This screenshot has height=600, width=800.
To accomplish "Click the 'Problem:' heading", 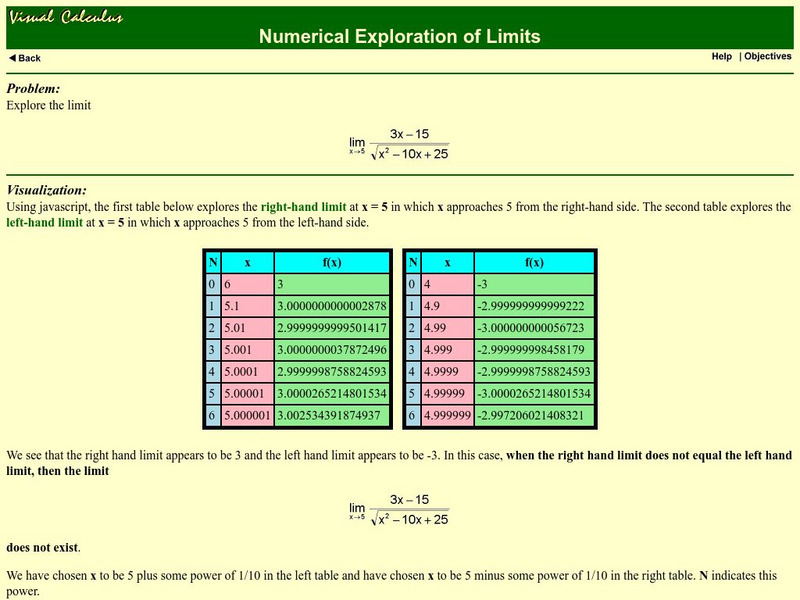I will pos(33,89).
